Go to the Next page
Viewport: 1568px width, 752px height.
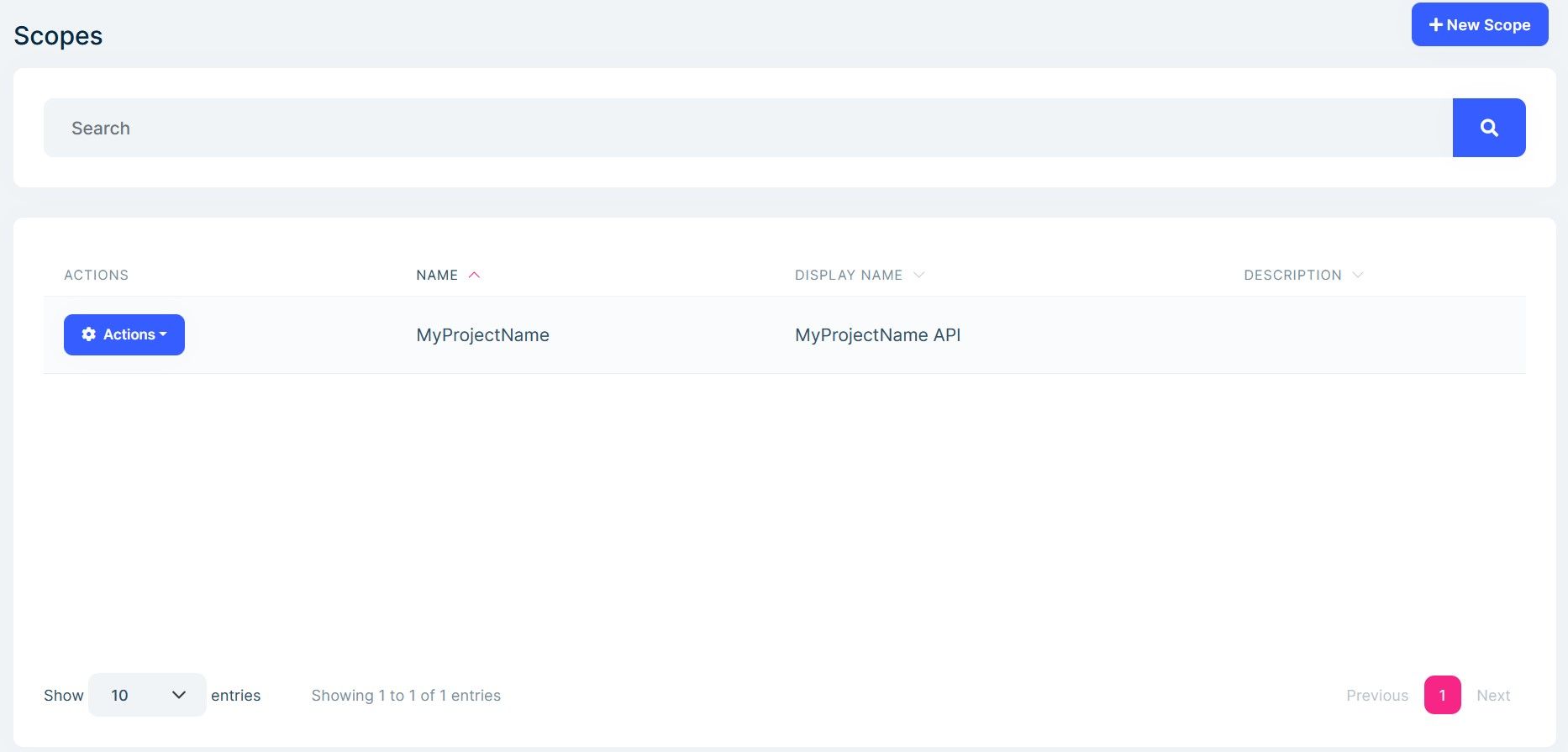pos(1493,696)
